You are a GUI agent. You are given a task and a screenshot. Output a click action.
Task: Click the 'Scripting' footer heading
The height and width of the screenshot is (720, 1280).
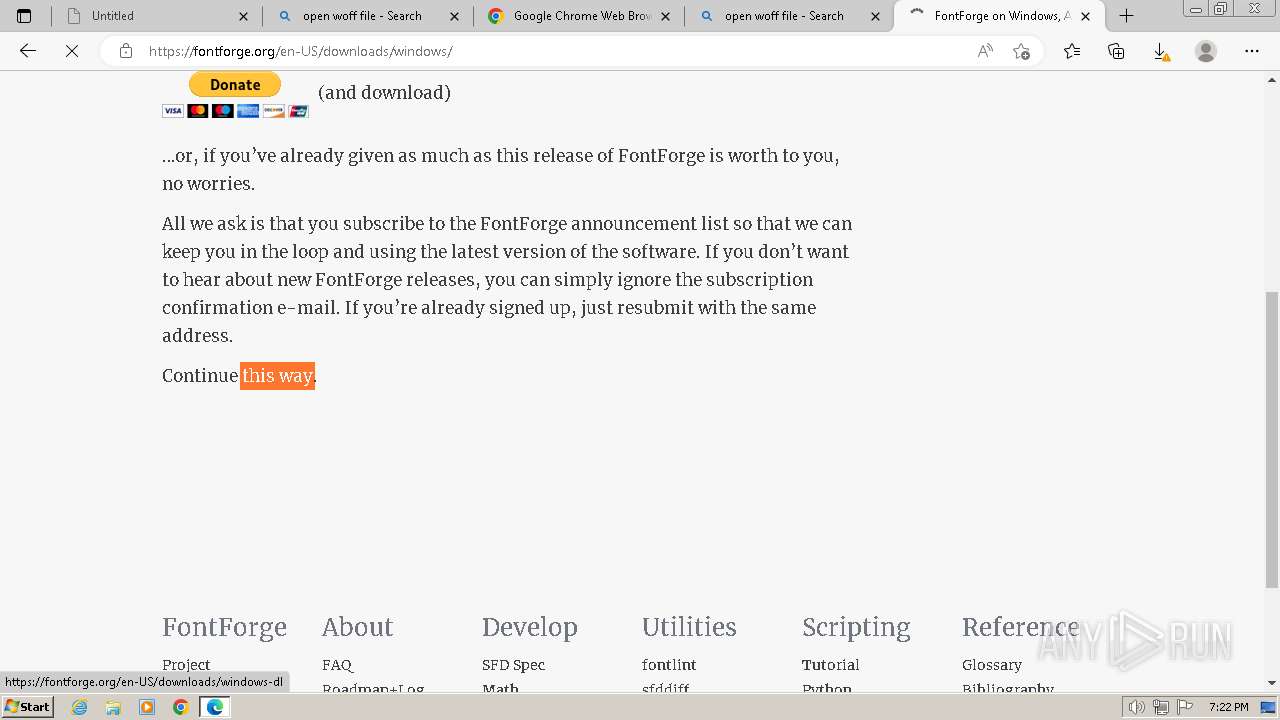(856, 628)
